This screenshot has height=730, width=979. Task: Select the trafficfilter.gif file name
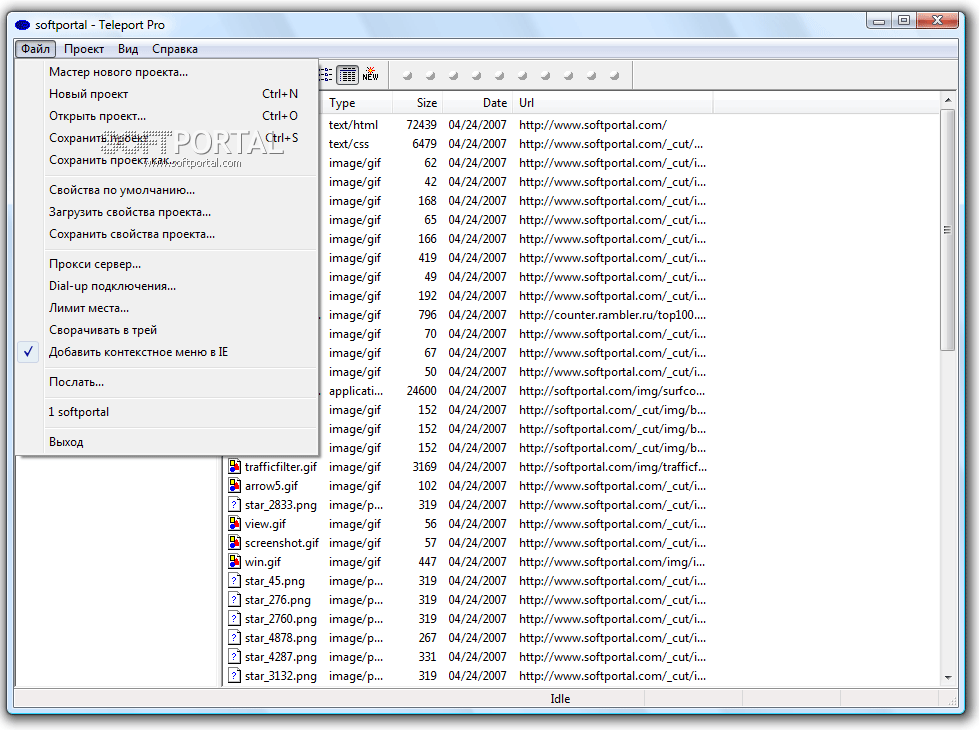pos(281,466)
